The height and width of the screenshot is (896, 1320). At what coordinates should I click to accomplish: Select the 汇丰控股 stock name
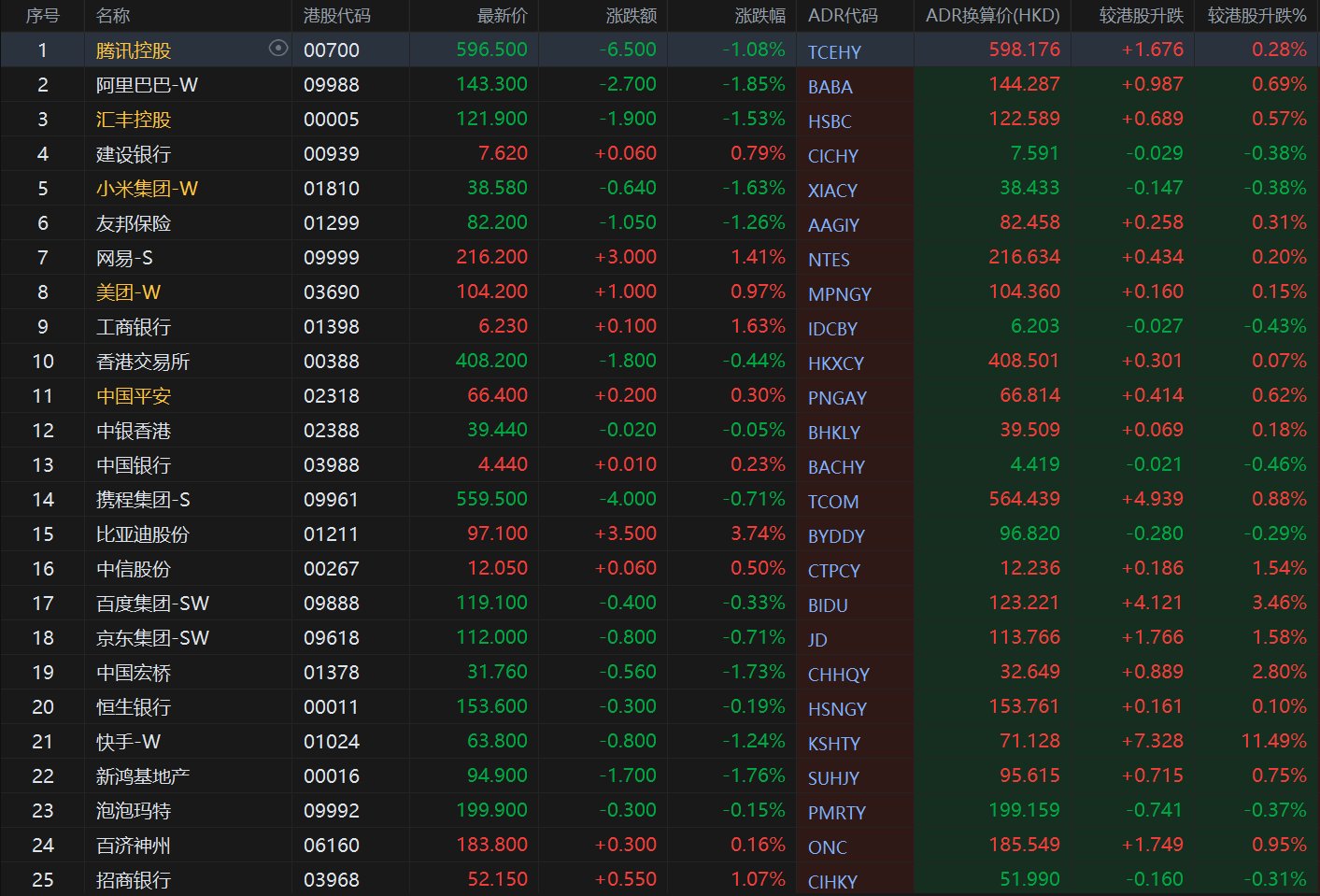tap(134, 120)
